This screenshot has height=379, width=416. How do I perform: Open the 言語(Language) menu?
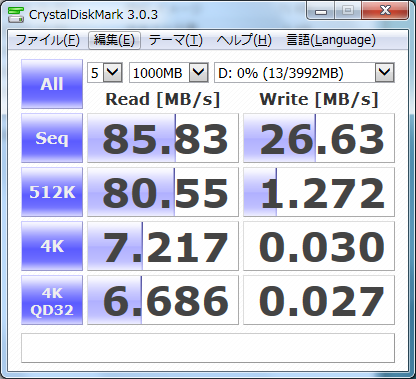331,40
